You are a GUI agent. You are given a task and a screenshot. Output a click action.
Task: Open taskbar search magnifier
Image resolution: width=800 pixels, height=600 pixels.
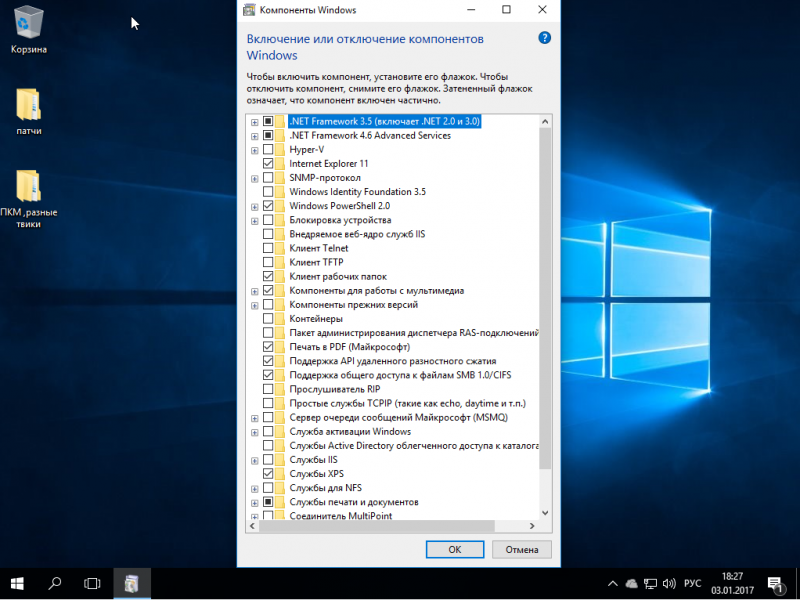click(55, 583)
